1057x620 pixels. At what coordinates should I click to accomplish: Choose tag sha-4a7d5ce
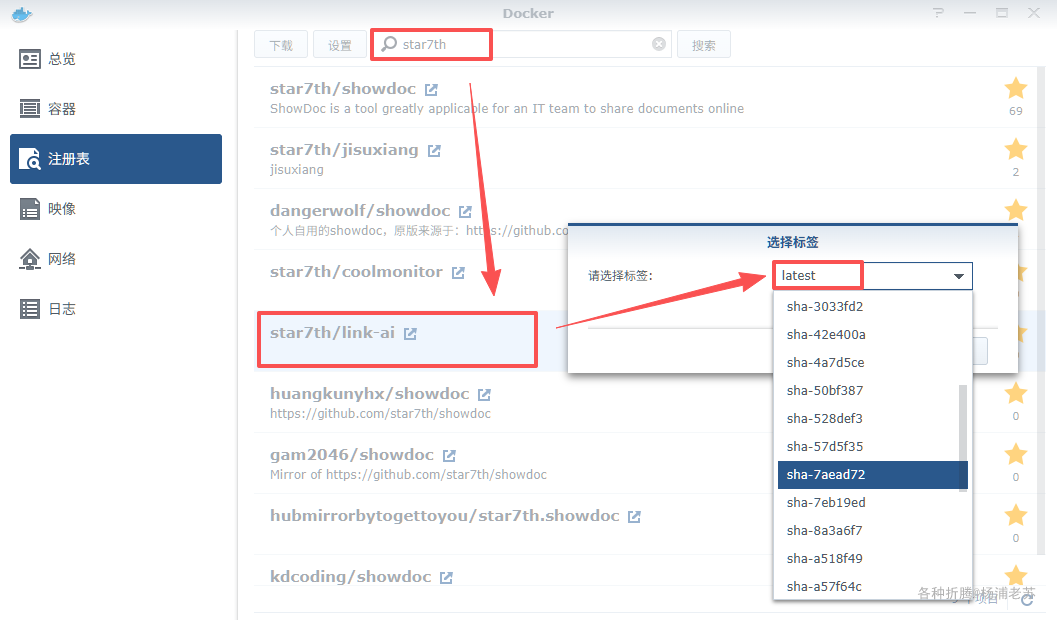(873, 363)
